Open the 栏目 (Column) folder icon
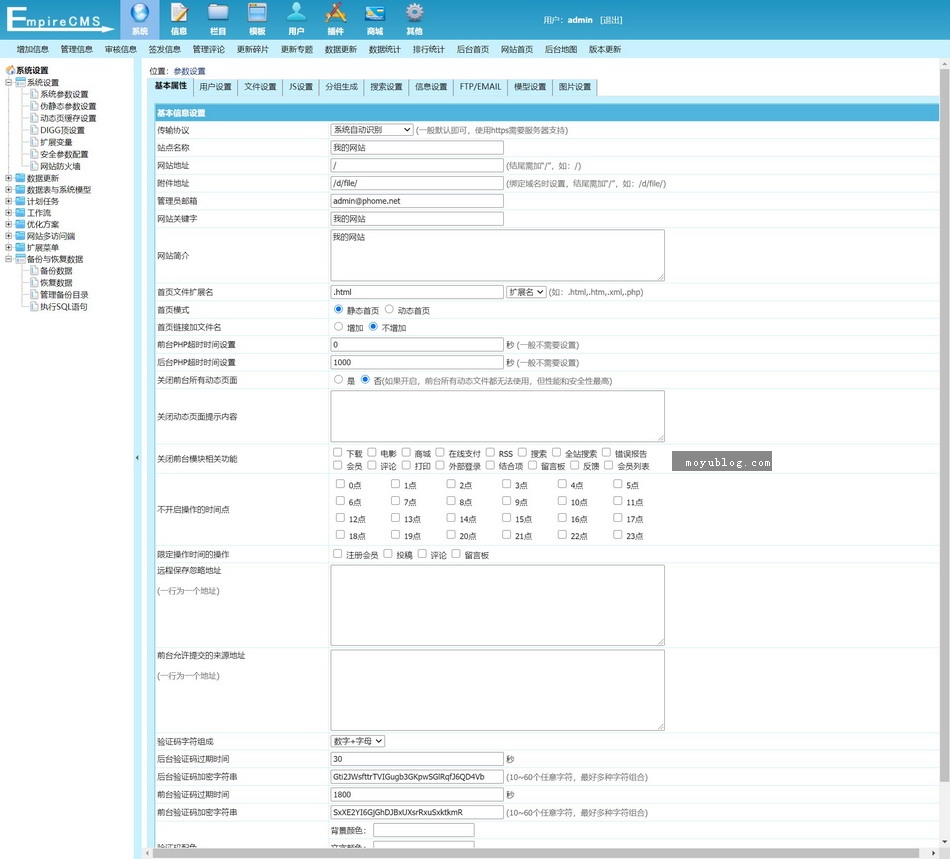Viewport: 950px width, 859px height. [x=218, y=13]
